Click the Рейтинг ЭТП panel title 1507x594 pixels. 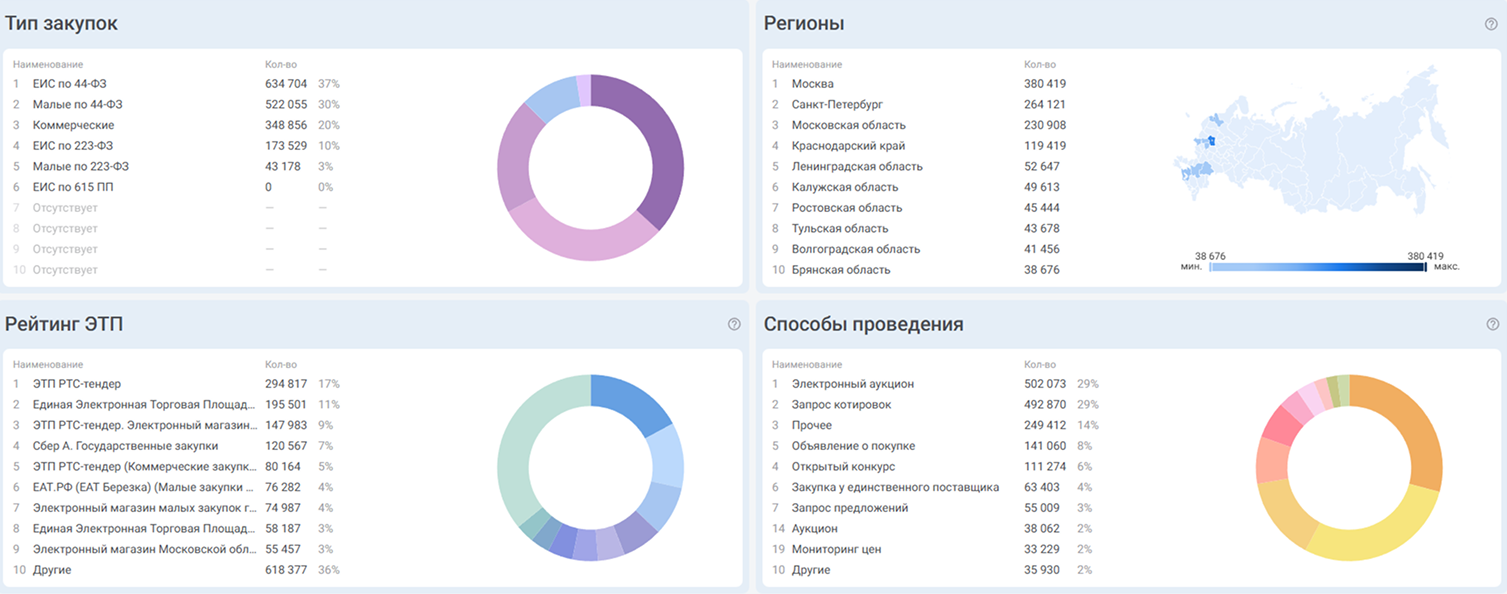coord(64,324)
